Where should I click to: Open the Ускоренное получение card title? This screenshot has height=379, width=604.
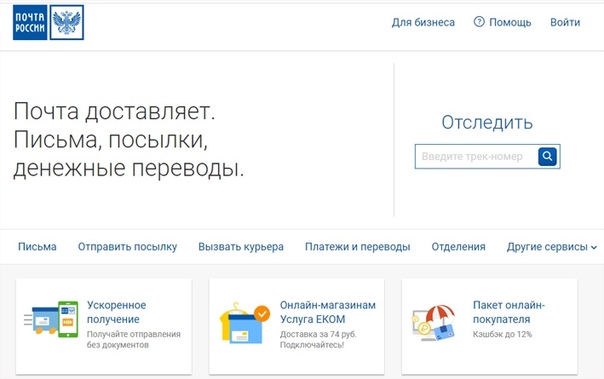tap(116, 312)
